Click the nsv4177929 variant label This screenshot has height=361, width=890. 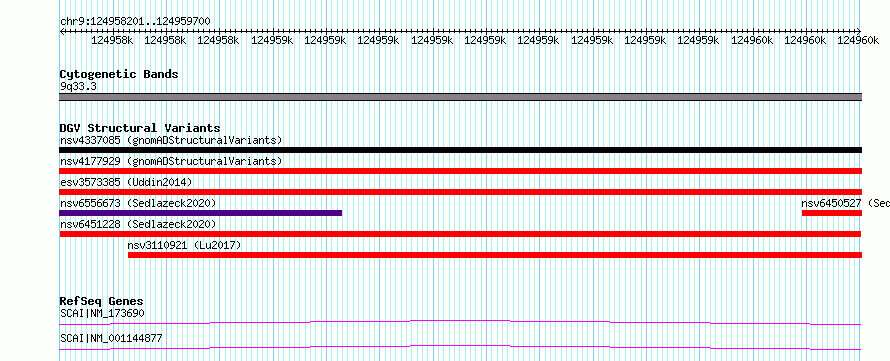click(171, 161)
